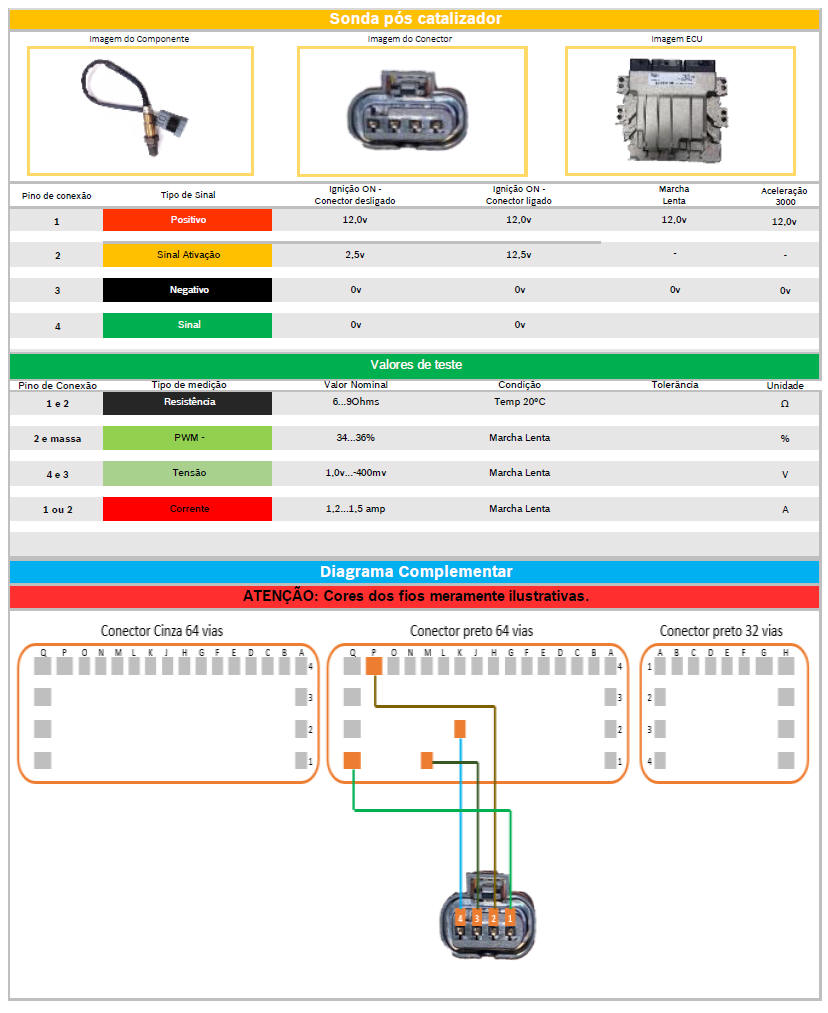Select orange pin Q1 on Conector preto 64 vias
Viewport: 828px width, 1013px height.
(x=351, y=761)
